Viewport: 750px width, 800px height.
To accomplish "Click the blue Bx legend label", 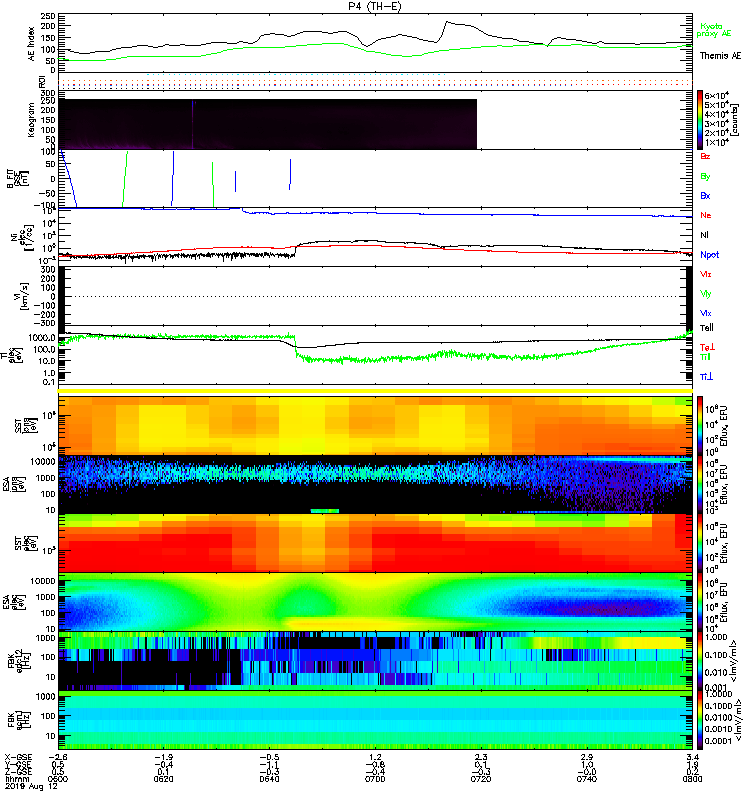I will (705, 196).
